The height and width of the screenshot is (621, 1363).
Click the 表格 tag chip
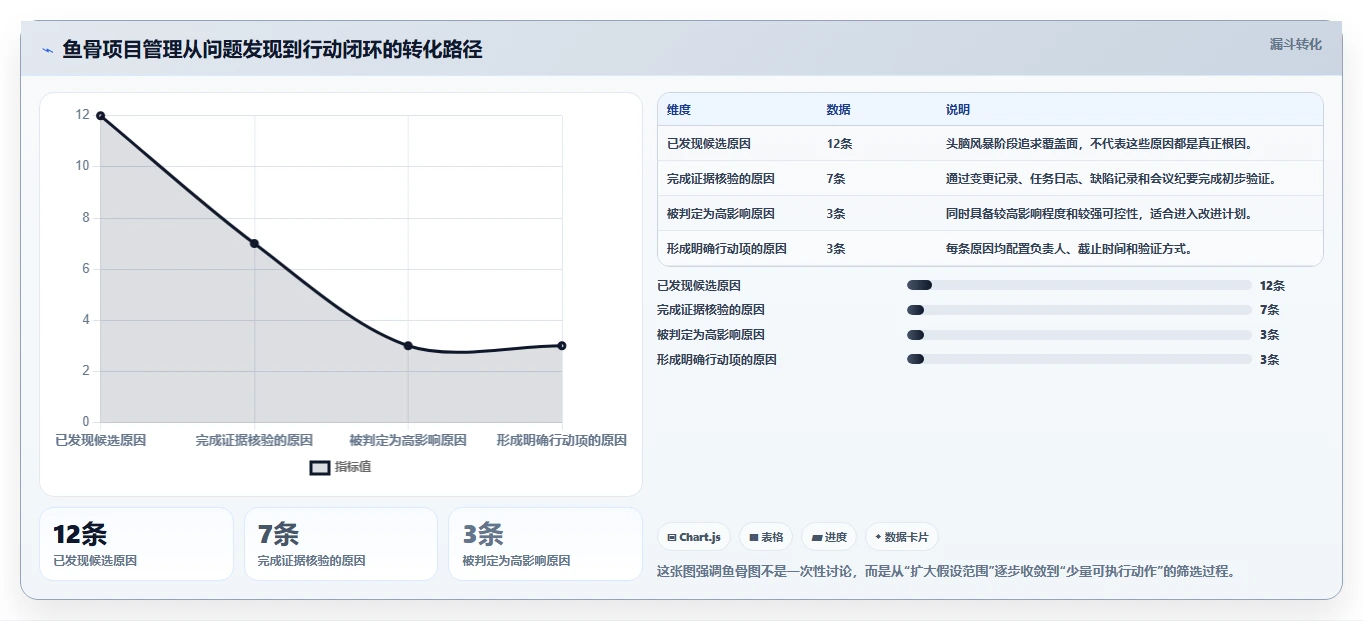click(766, 537)
